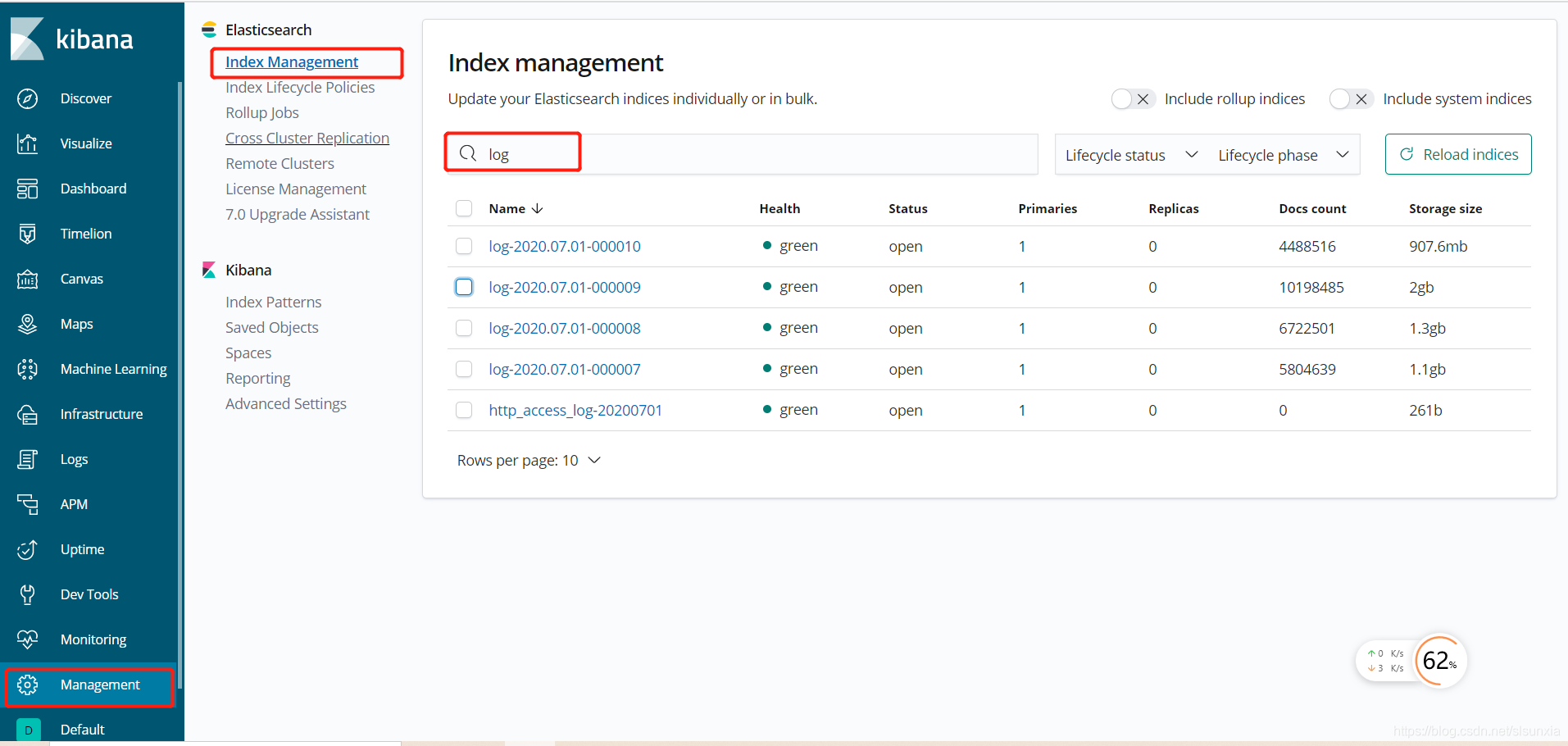Viewport: 1568px width, 746px height.
Task: Select Remote Clusters menu item
Action: tap(280, 163)
